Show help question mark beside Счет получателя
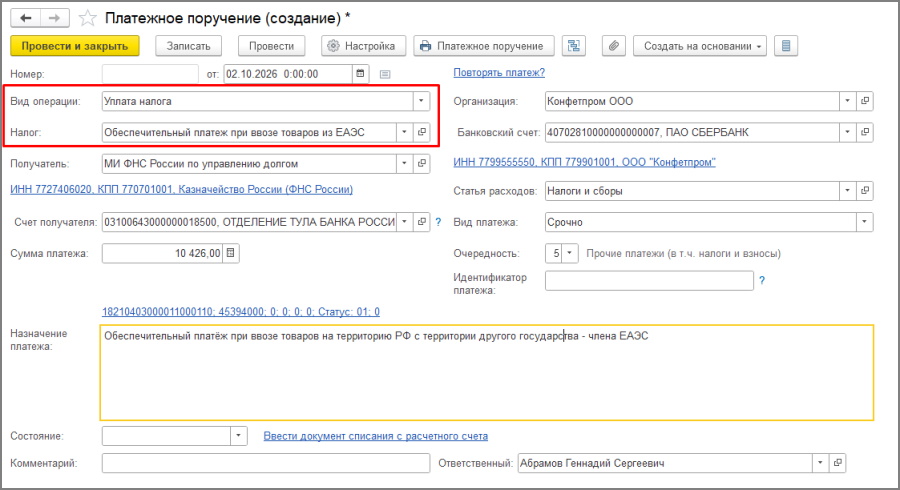This screenshot has height=490, width=900. coord(439,222)
